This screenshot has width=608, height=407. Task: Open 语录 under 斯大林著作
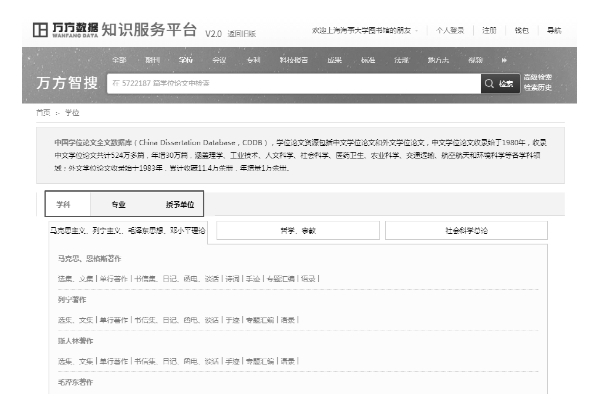tap(288, 362)
